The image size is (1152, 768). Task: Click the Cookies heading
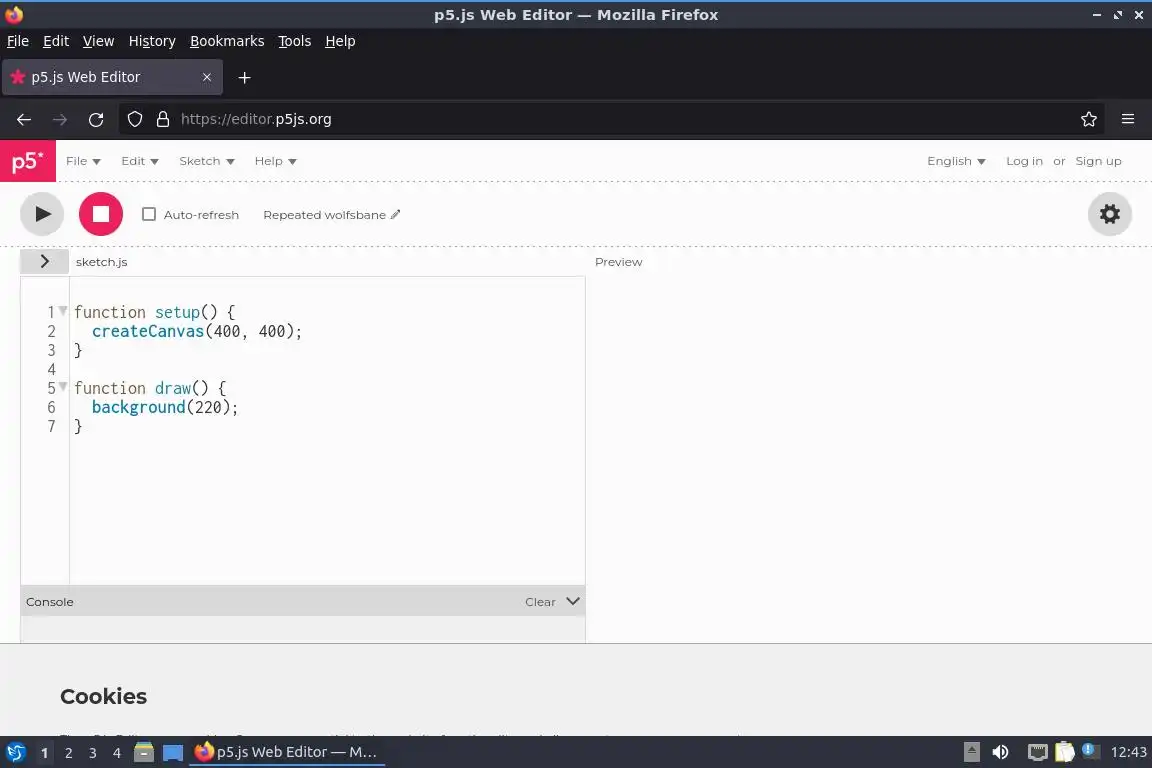point(104,696)
